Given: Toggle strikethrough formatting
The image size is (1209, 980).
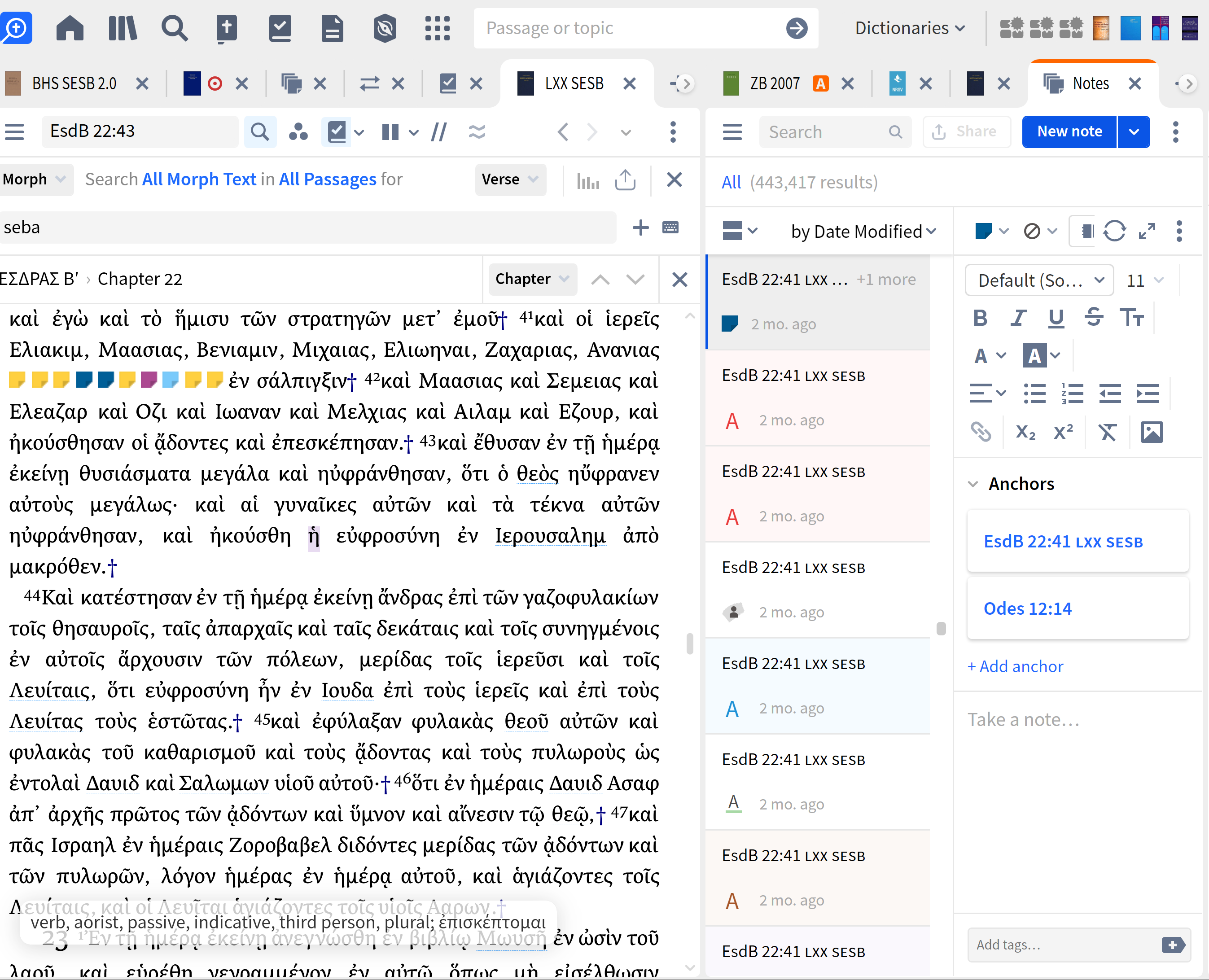Looking at the screenshot, I should [1094, 318].
